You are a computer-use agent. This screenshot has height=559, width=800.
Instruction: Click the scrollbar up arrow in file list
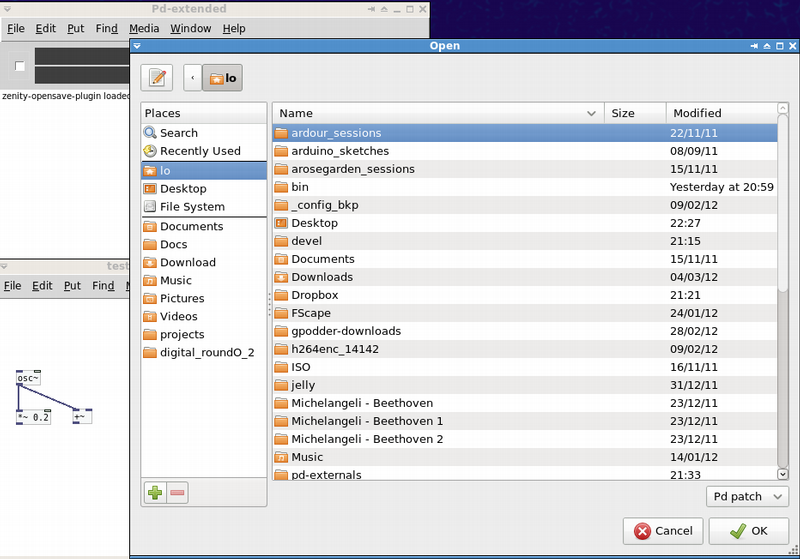tap(783, 108)
